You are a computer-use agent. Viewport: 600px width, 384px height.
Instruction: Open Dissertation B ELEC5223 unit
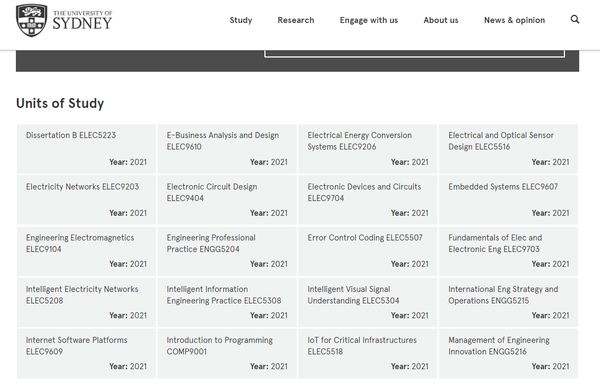click(86, 149)
